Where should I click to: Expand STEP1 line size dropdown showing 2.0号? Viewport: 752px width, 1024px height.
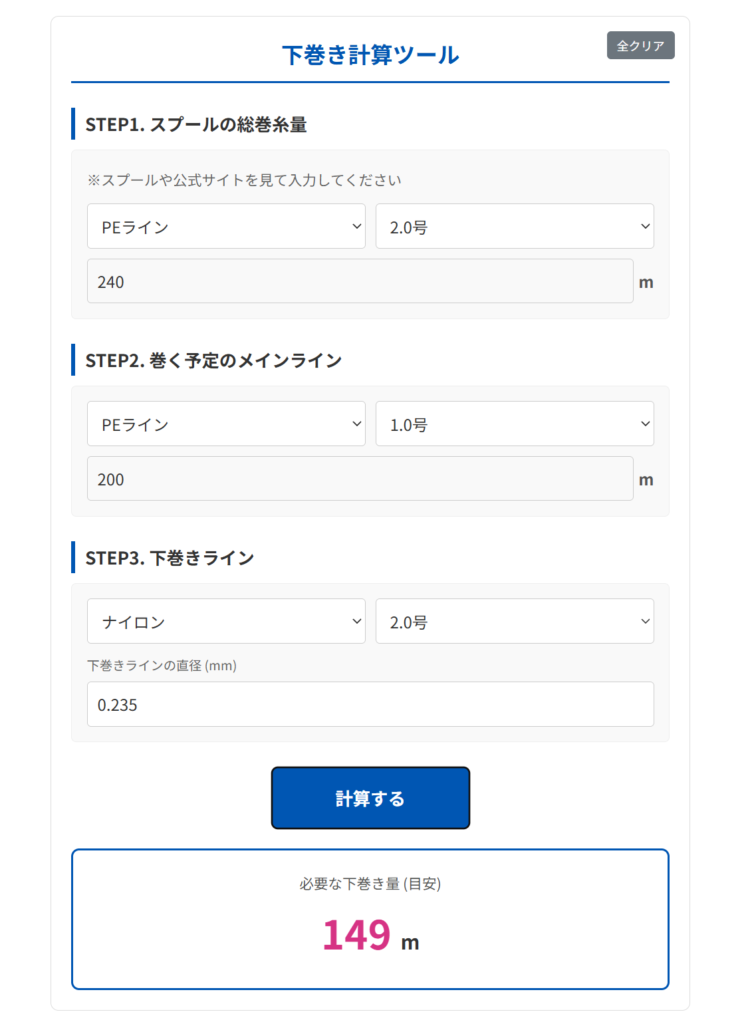click(514, 227)
